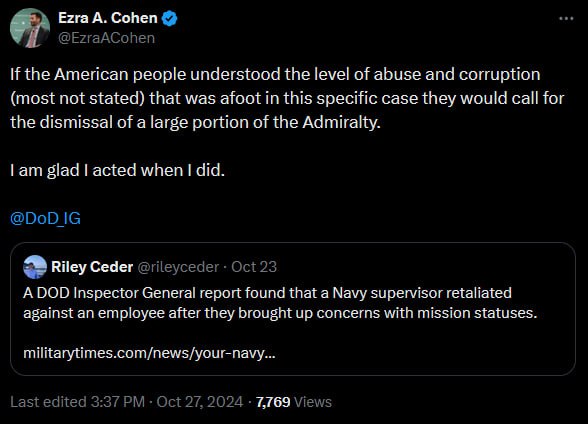This screenshot has height=424, width=588.
Task: Open Ezra A. Cohen's profile picture
Action: [30, 28]
